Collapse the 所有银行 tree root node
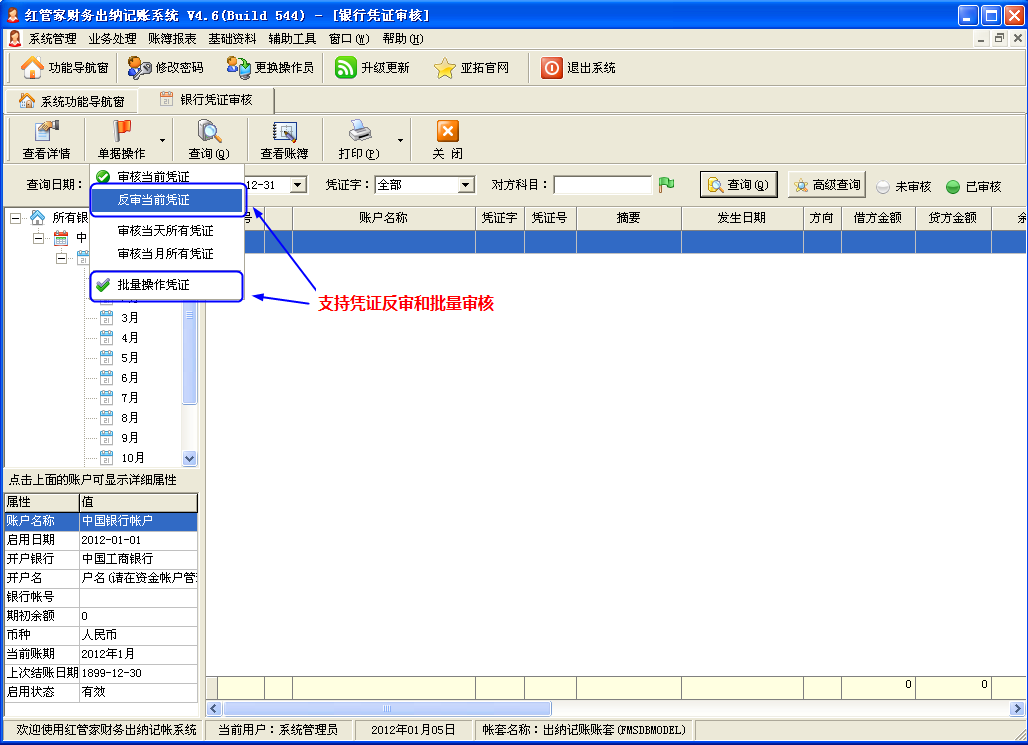The height and width of the screenshot is (745, 1028). pyautogui.click(x=15, y=217)
